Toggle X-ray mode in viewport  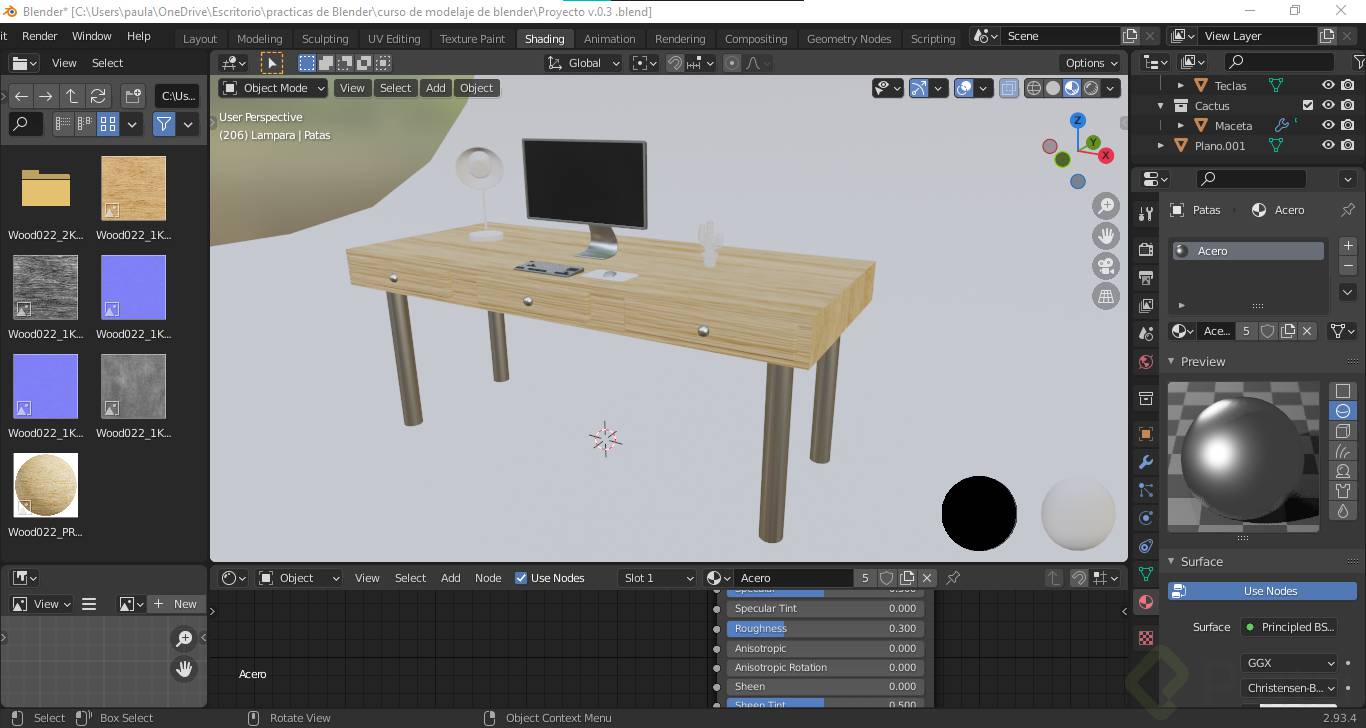(x=1008, y=88)
